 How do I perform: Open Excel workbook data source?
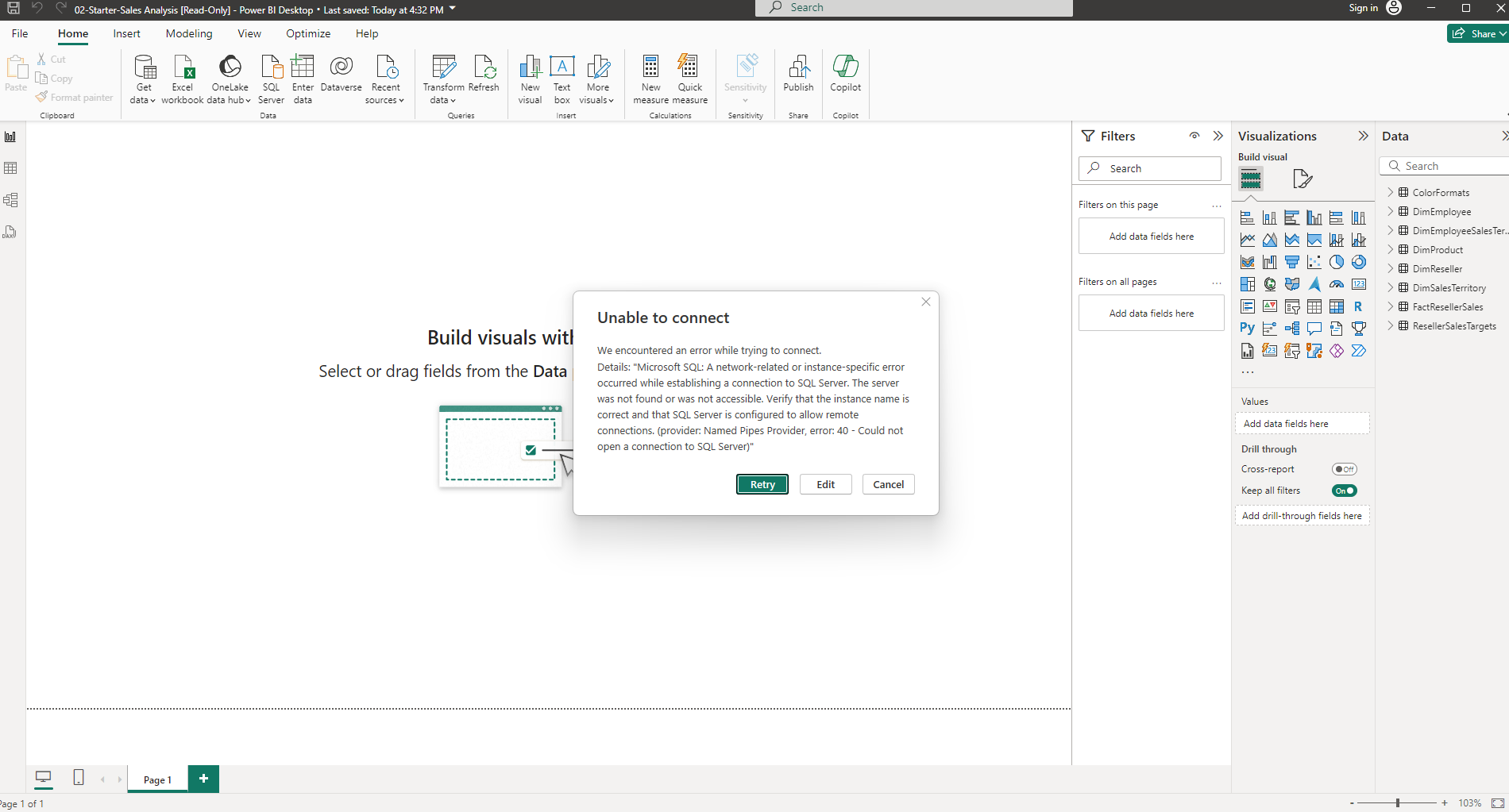183,79
